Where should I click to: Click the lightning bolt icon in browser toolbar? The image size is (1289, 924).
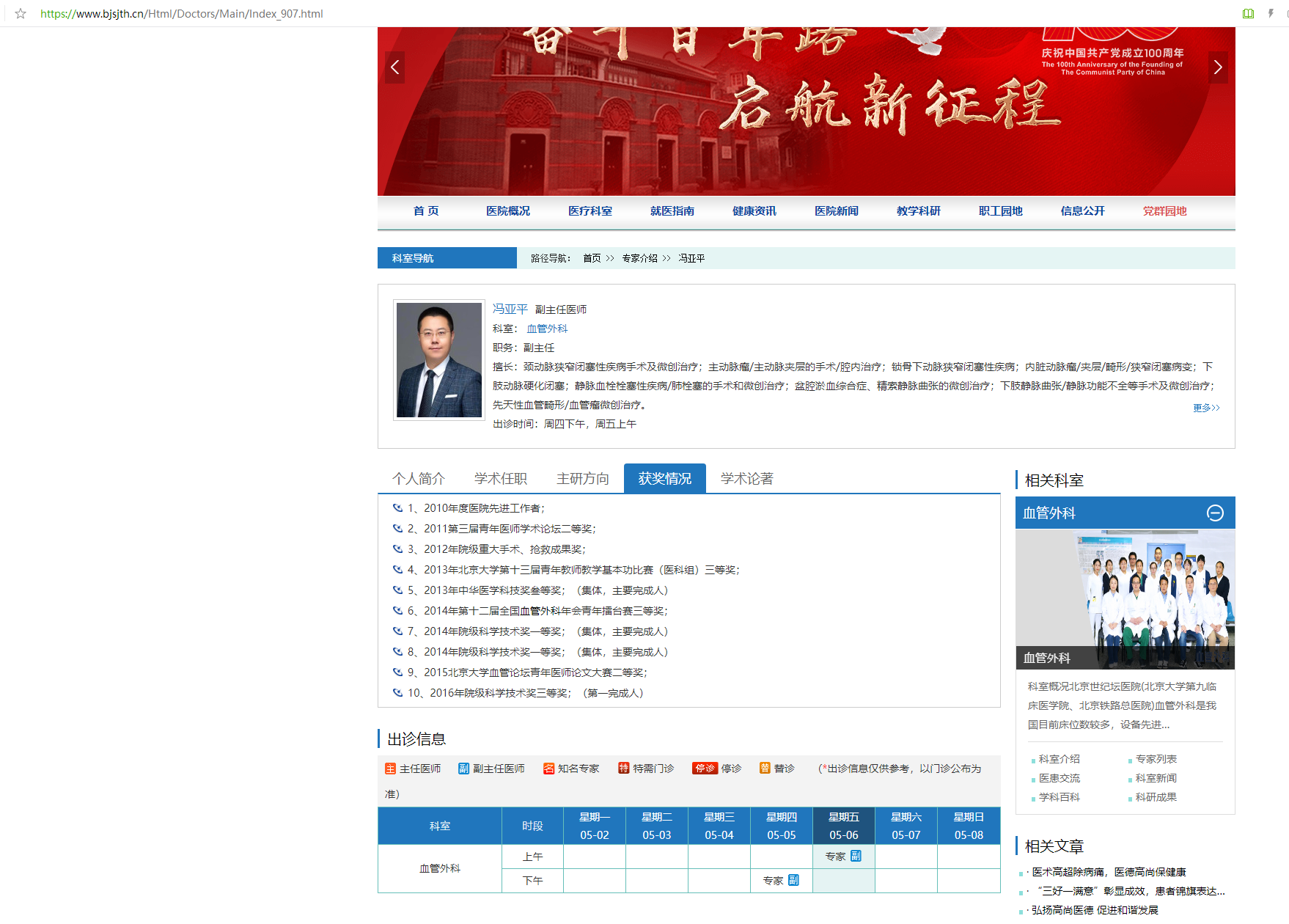point(1271,14)
